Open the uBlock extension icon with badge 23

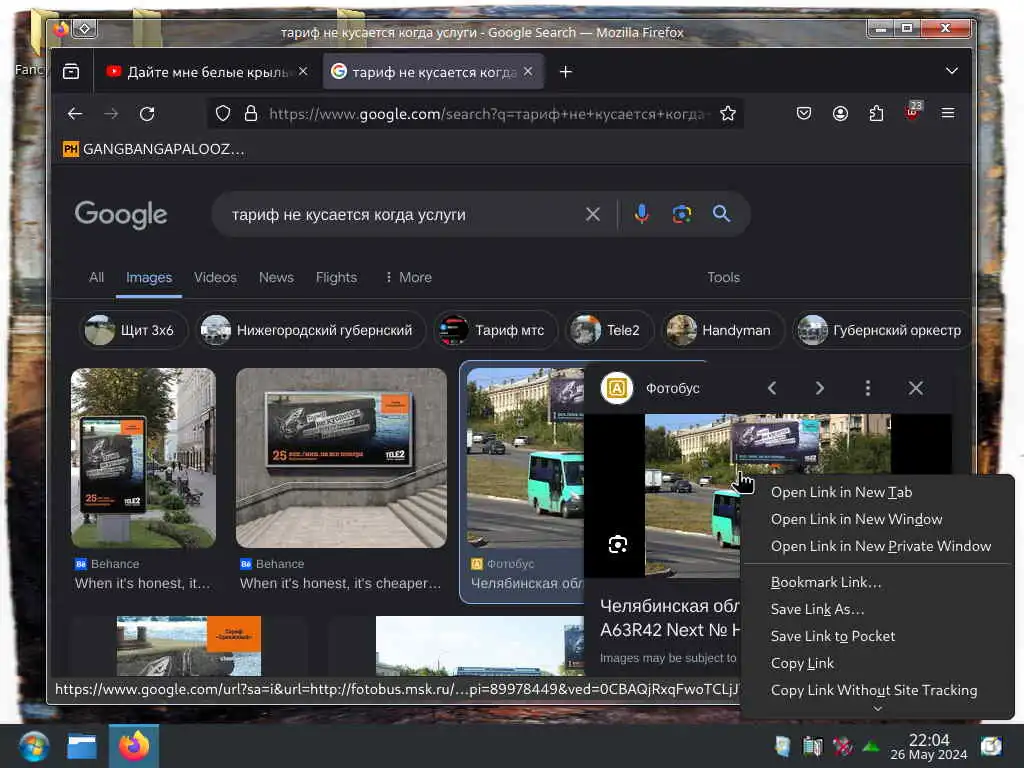tap(913, 112)
